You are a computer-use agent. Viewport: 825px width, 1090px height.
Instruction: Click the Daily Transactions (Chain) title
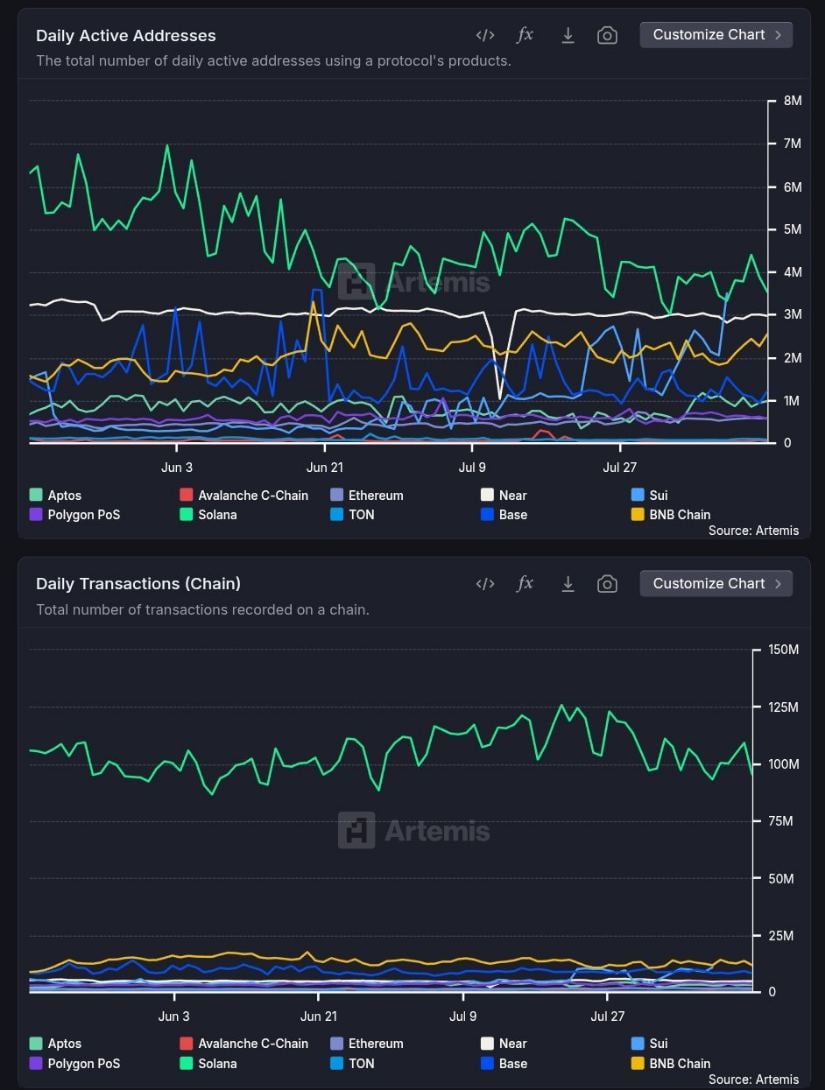point(138,584)
